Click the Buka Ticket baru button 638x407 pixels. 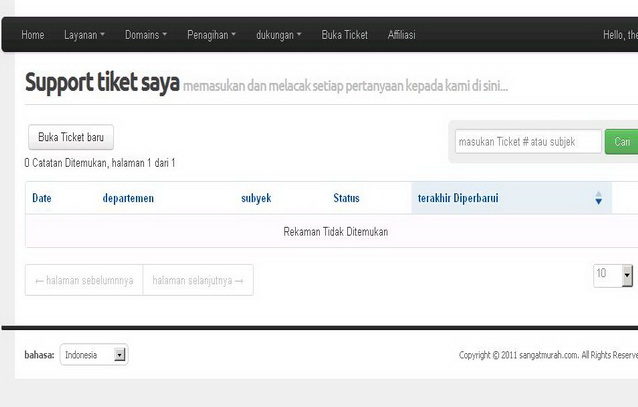point(71,137)
